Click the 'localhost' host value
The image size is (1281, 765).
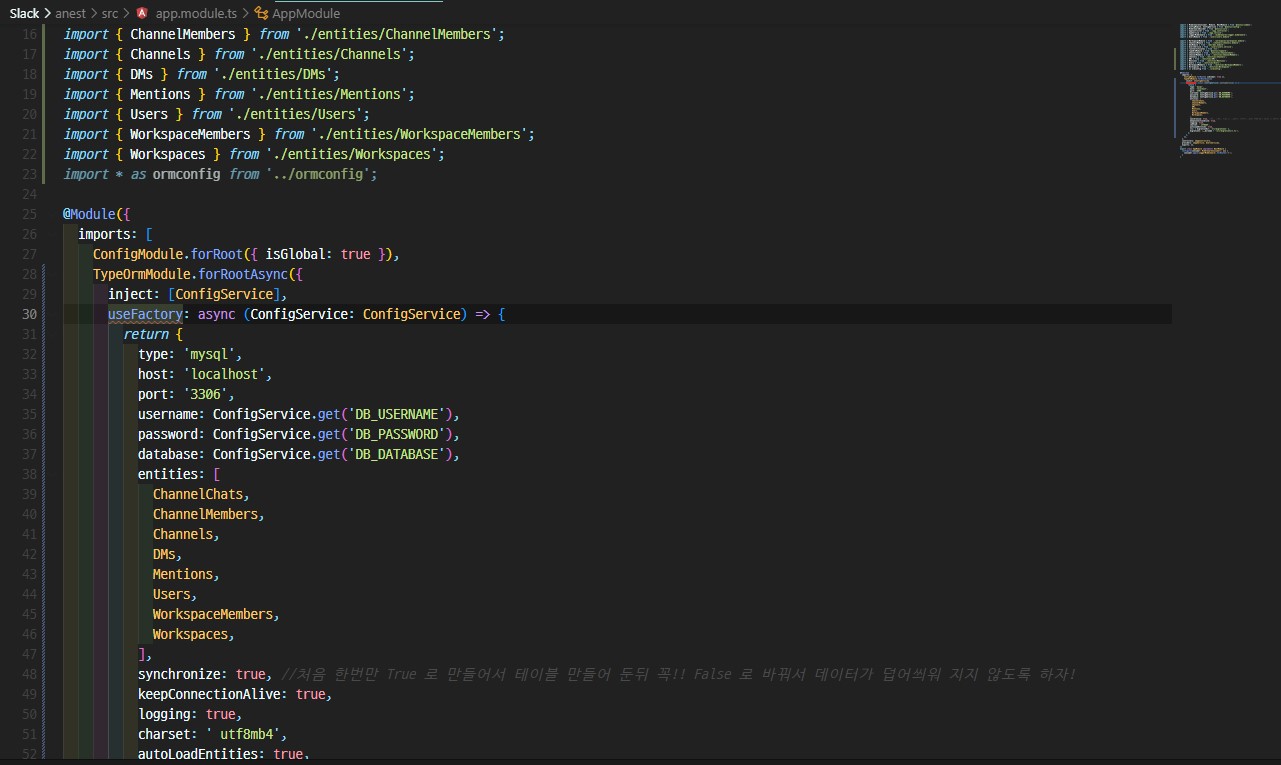[224, 374]
